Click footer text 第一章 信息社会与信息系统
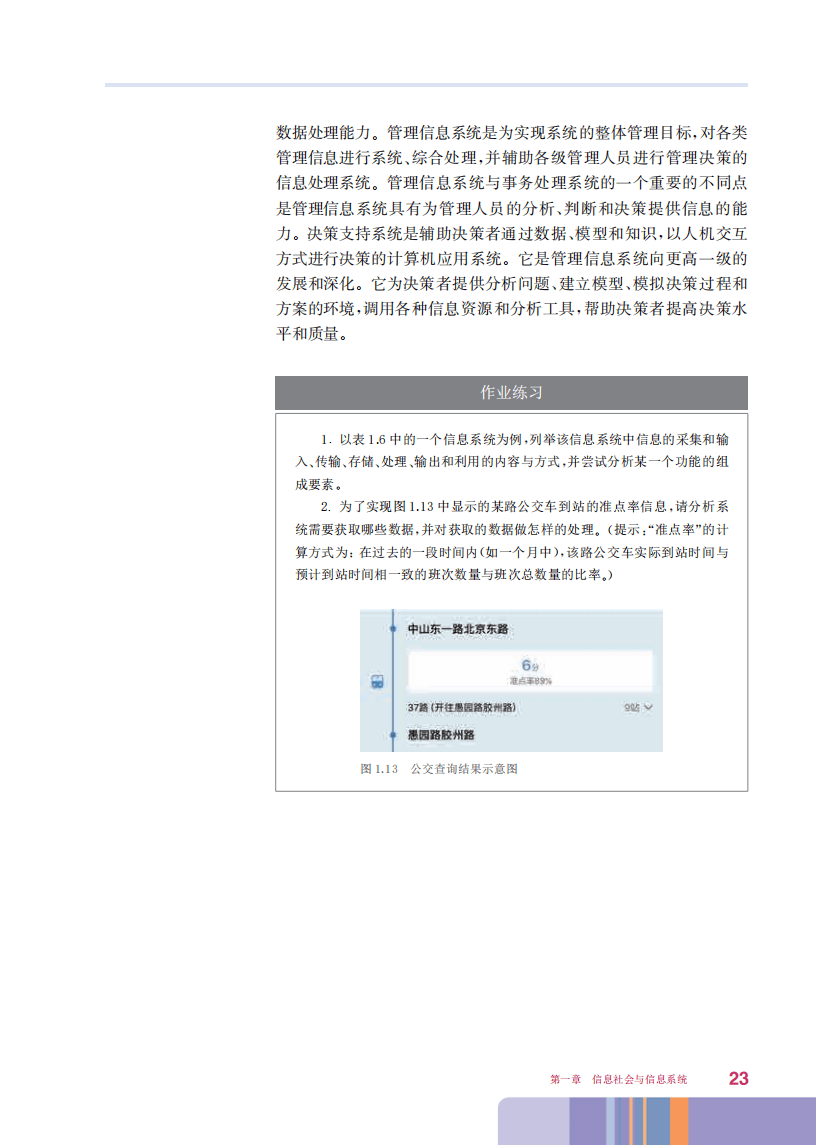Screen dimensions: 816x1145 [x=618, y=1079]
